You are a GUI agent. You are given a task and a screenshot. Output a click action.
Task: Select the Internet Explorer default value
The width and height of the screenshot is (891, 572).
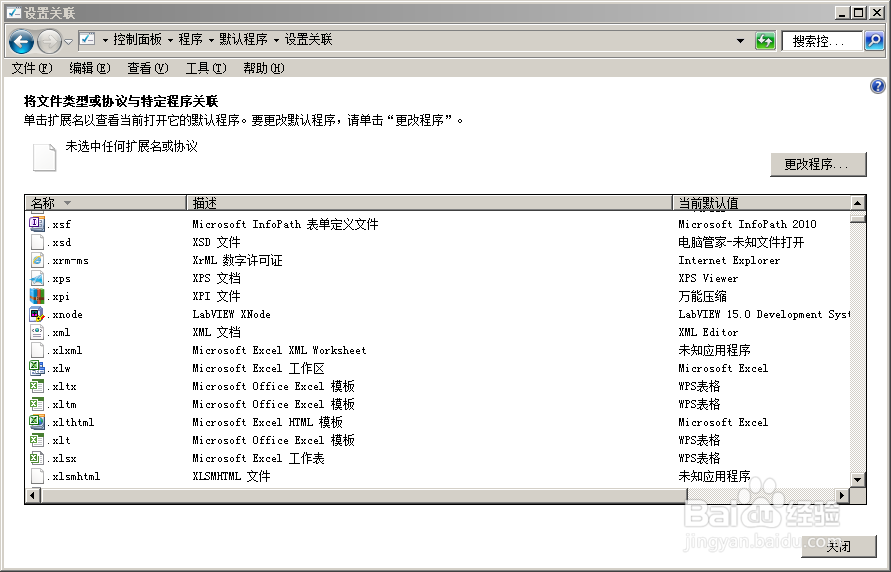coord(729,260)
